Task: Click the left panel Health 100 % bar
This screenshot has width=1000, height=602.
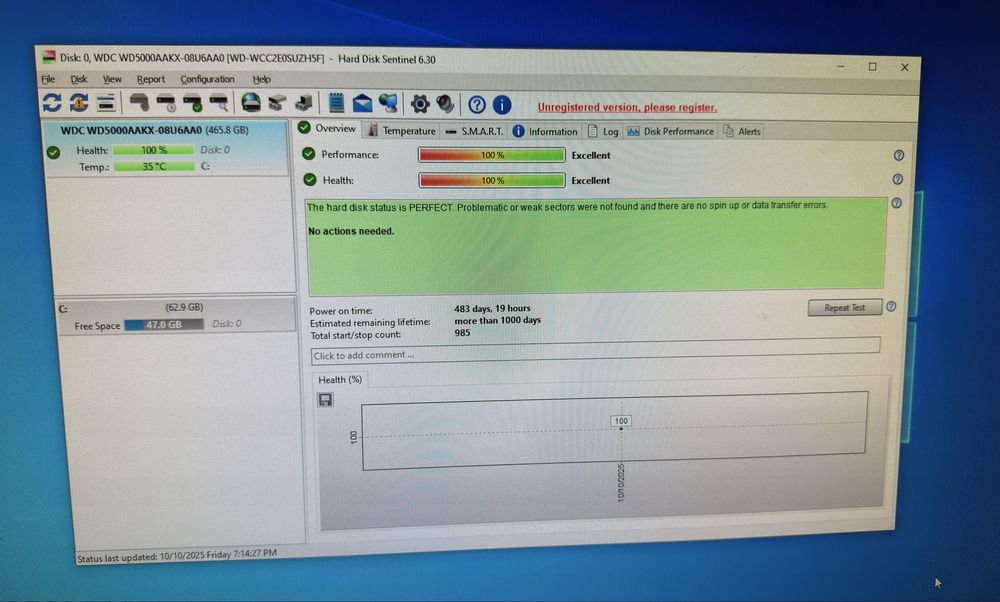Action: tap(154, 150)
